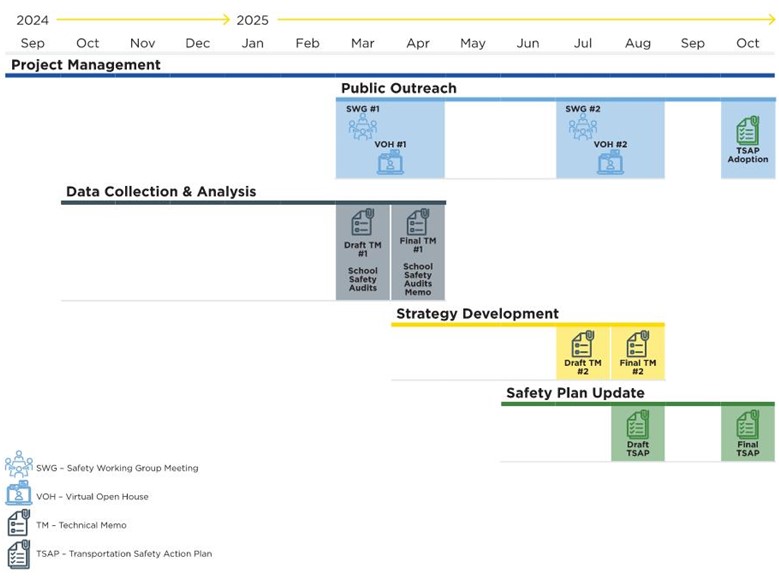779x578 pixels.
Task: Click the TSAP Adoption label text
Action: point(748,155)
